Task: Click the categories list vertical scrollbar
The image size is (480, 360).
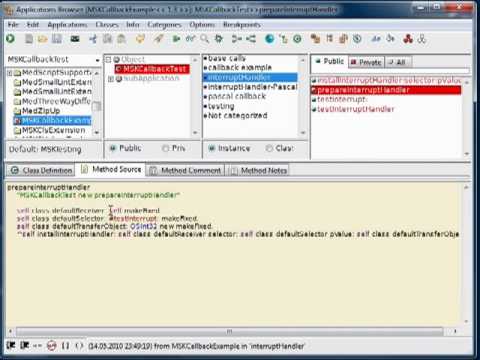Action: coord(303,97)
